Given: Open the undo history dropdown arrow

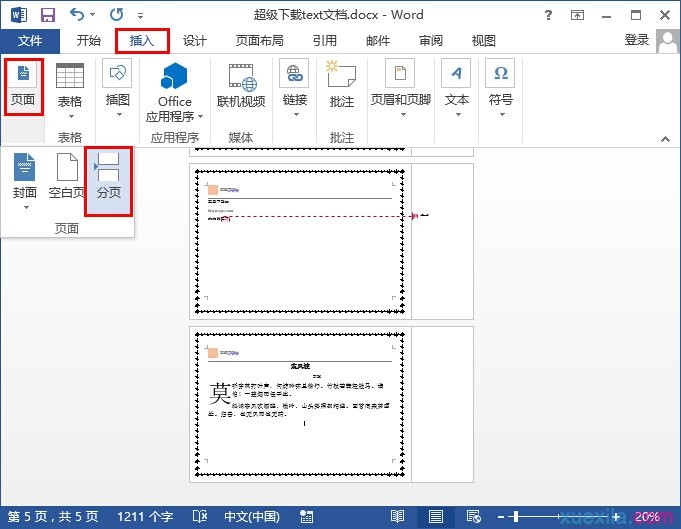Looking at the screenshot, I should click(93, 15).
